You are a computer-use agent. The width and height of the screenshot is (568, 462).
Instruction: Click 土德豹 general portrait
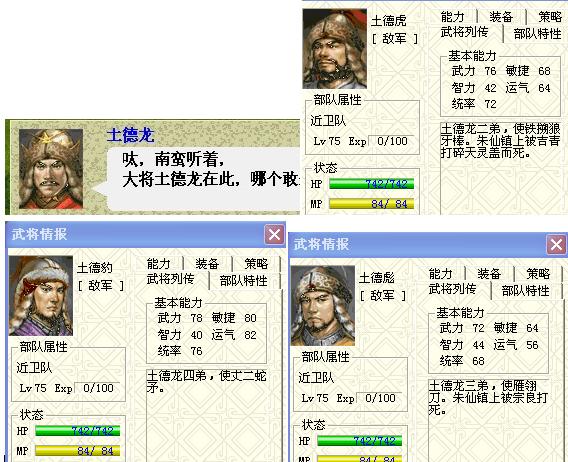(41, 295)
